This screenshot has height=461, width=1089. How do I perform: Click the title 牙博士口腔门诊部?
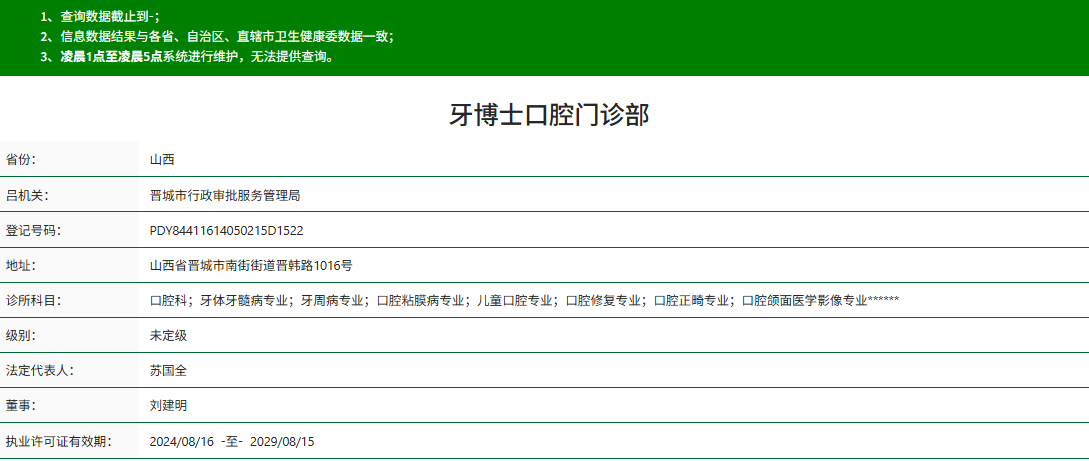(549, 115)
